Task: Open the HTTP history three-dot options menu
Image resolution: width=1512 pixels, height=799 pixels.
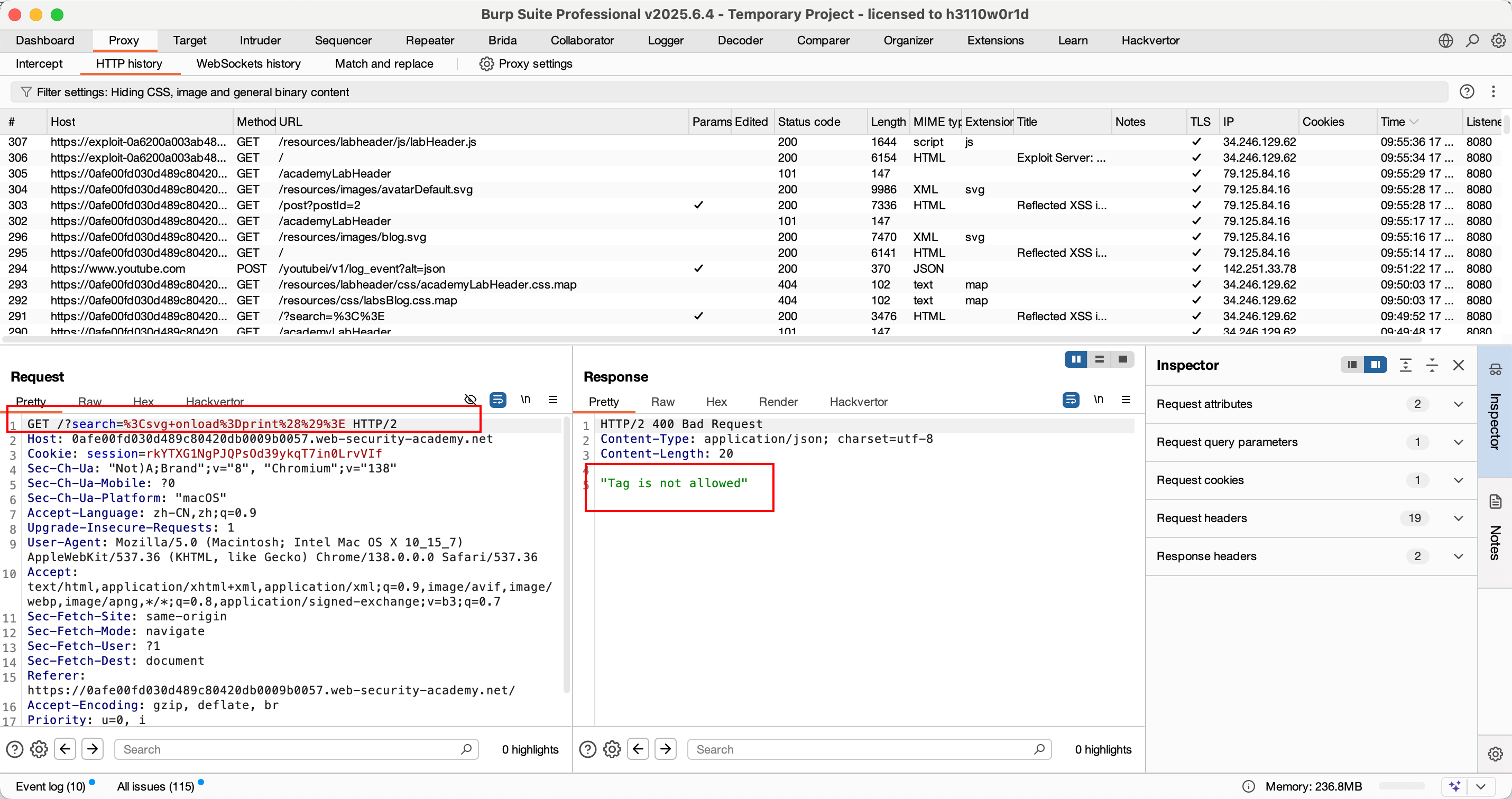Action: [x=1494, y=91]
